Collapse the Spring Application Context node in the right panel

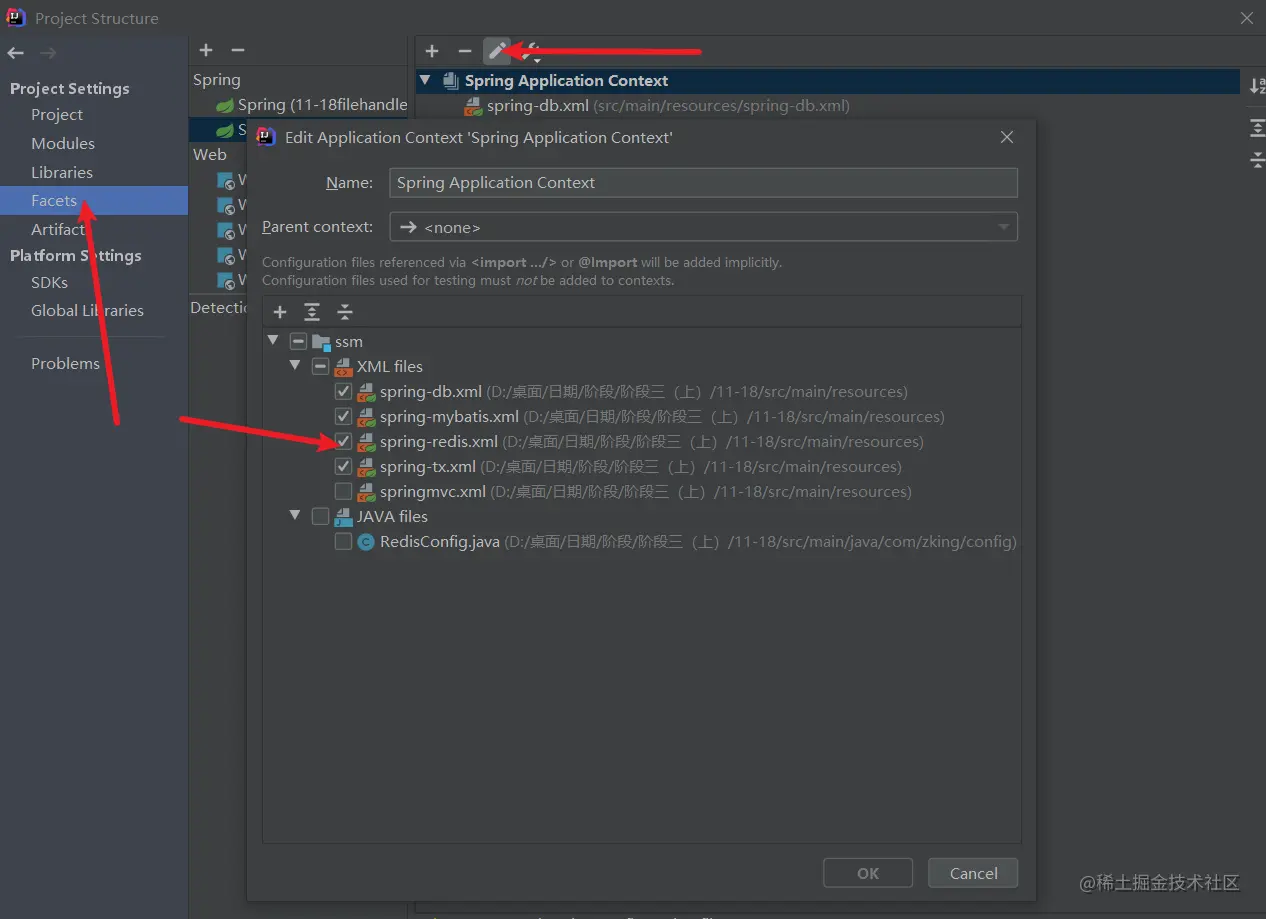coord(425,81)
